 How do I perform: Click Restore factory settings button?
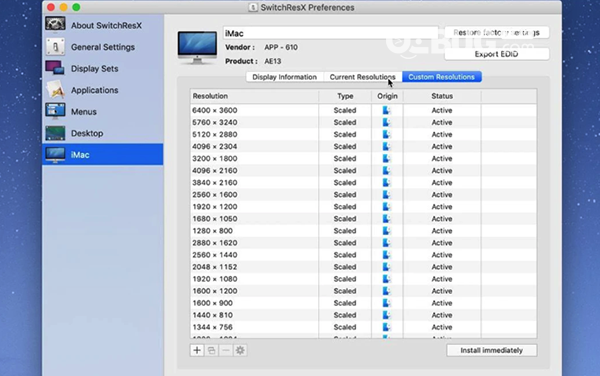(x=497, y=33)
